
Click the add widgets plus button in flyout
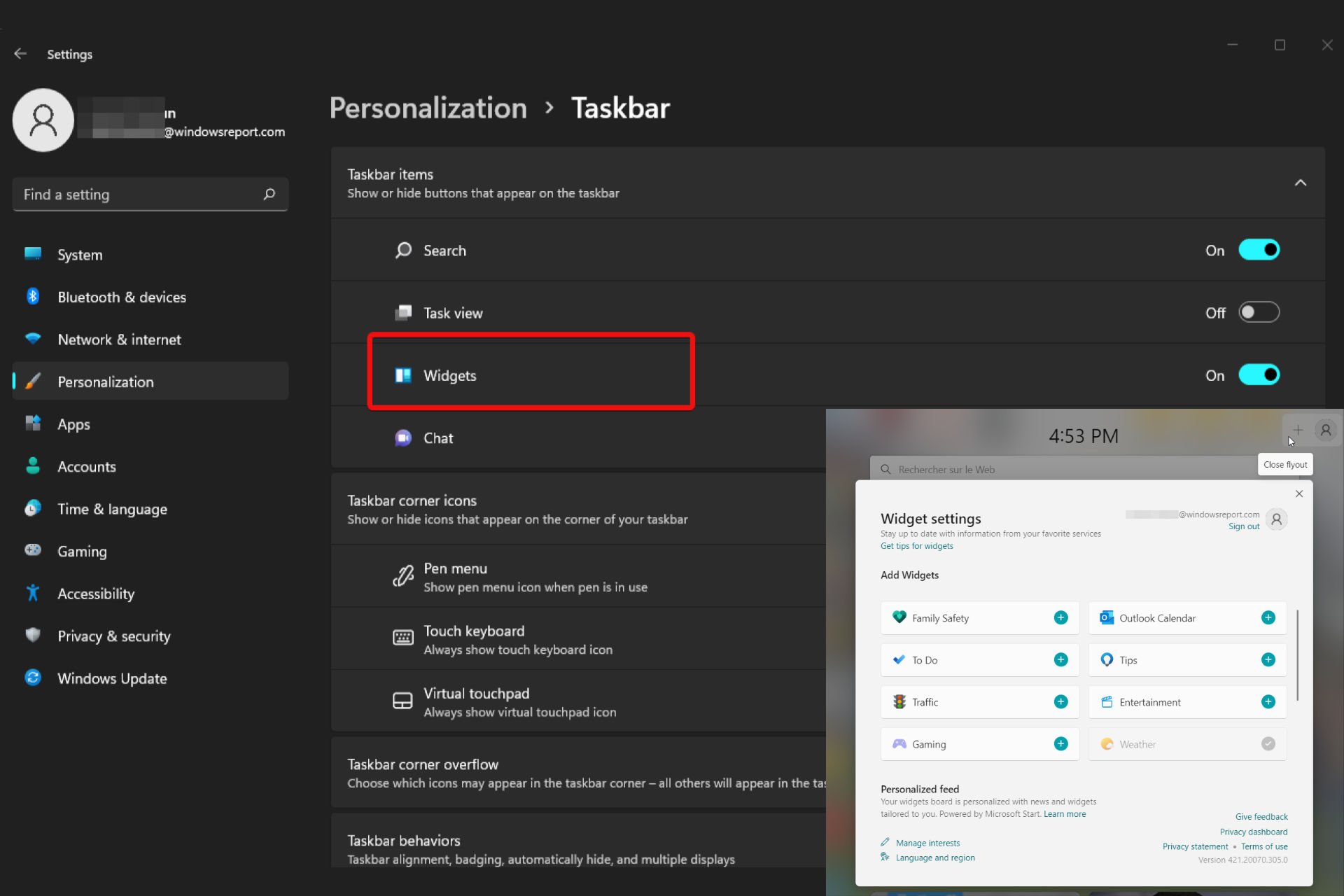click(x=1297, y=430)
